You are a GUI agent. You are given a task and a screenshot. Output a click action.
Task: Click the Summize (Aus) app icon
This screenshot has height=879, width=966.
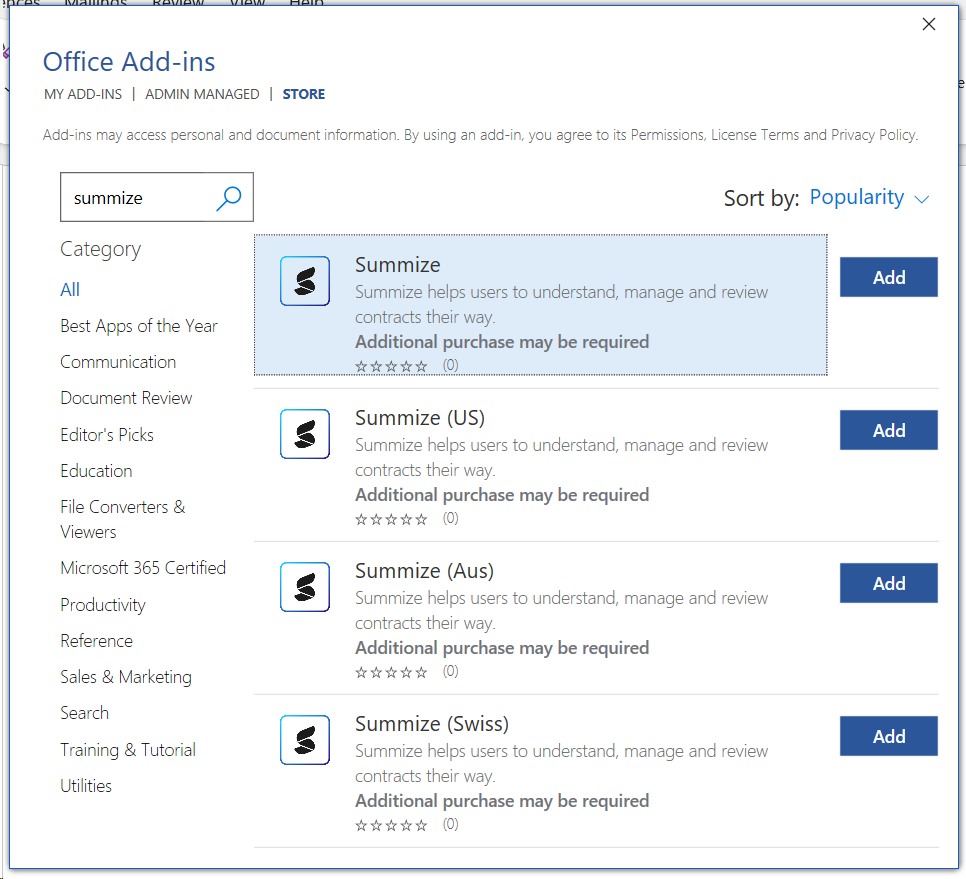pos(304,587)
